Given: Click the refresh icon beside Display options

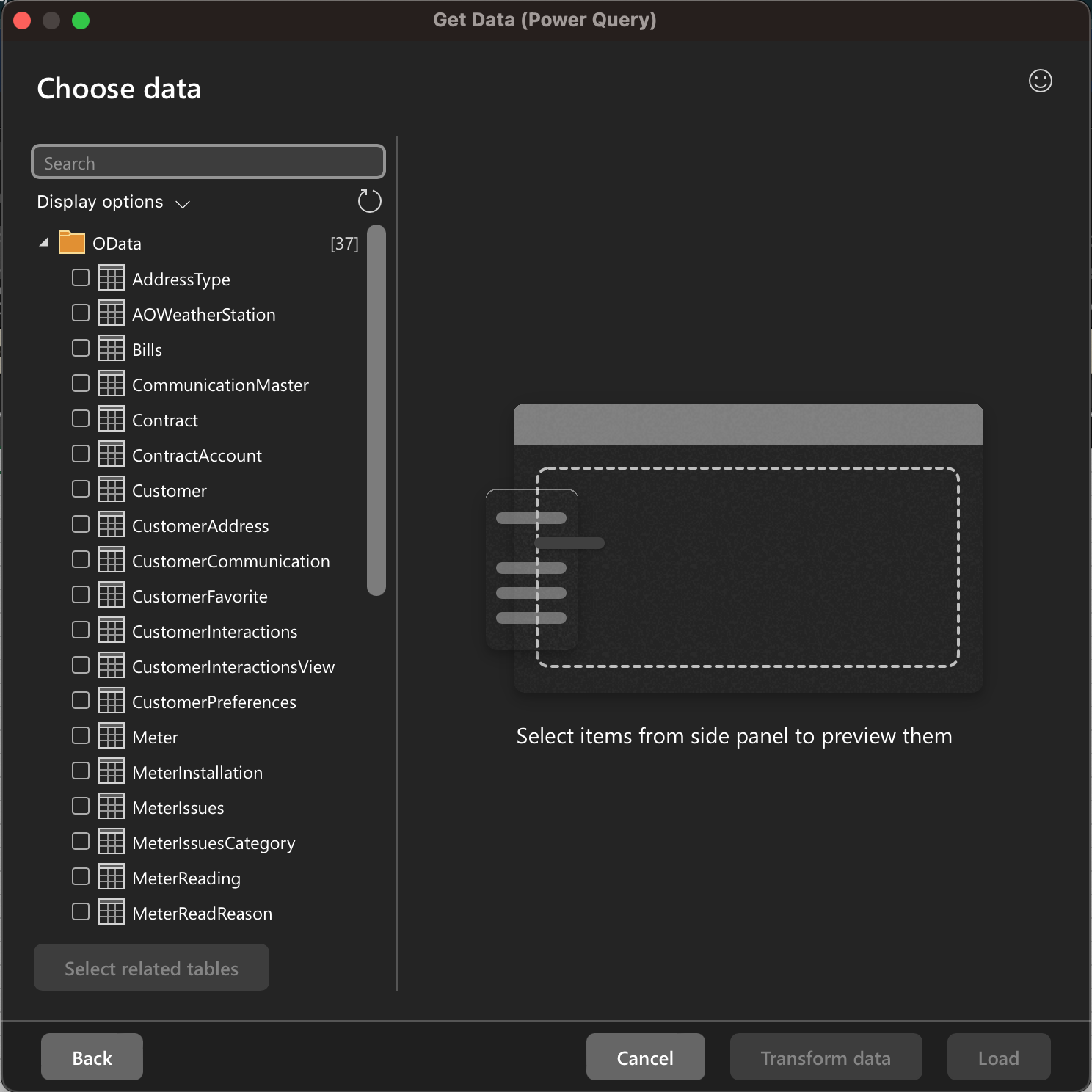Looking at the screenshot, I should [x=369, y=201].
